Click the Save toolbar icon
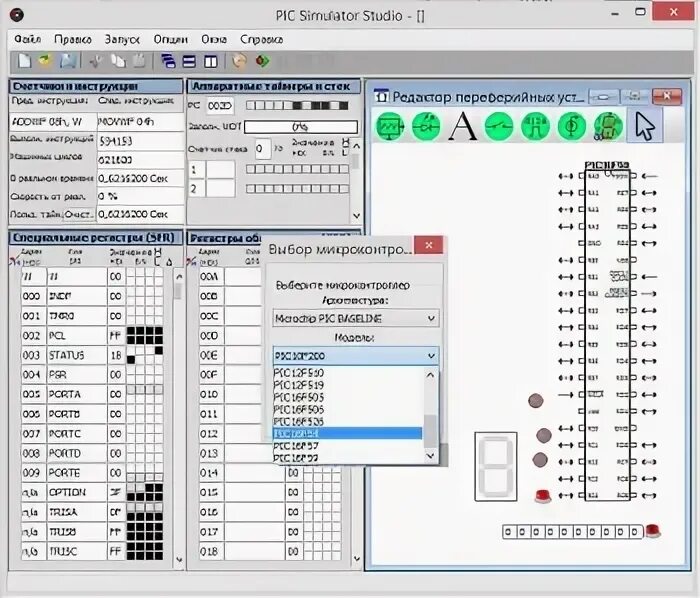Viewport: 700px width, 598px height. 68,61
